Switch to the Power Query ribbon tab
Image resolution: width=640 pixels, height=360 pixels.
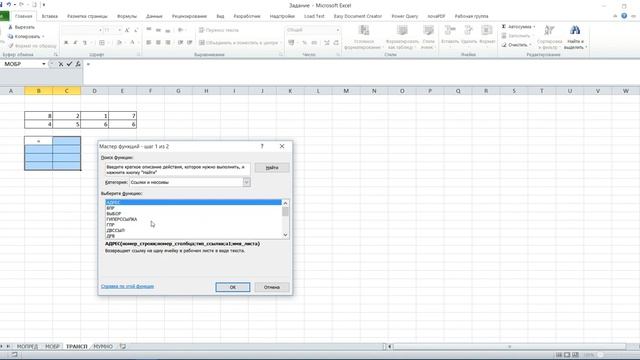click(x=404, y=16)
